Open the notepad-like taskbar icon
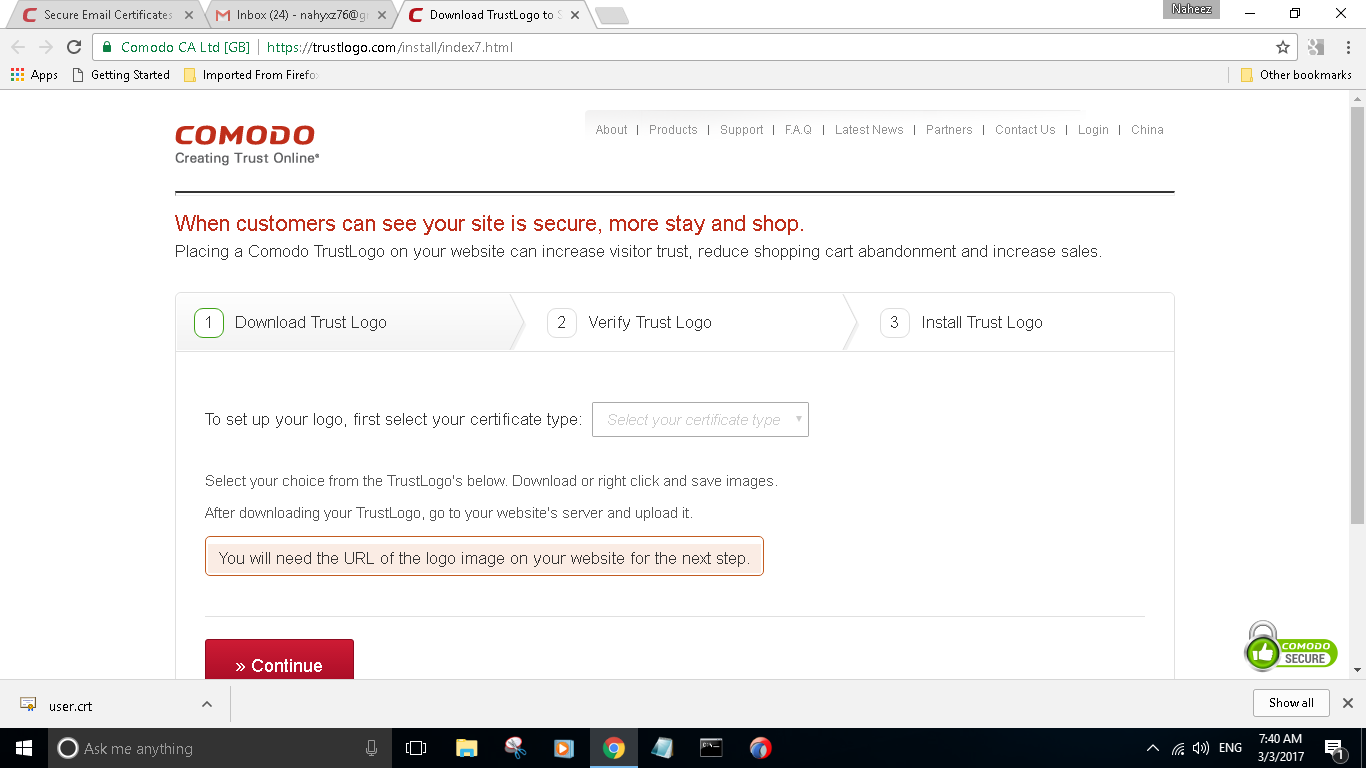The width and height of the screenshot is (1366, 768). click(662, 748)
